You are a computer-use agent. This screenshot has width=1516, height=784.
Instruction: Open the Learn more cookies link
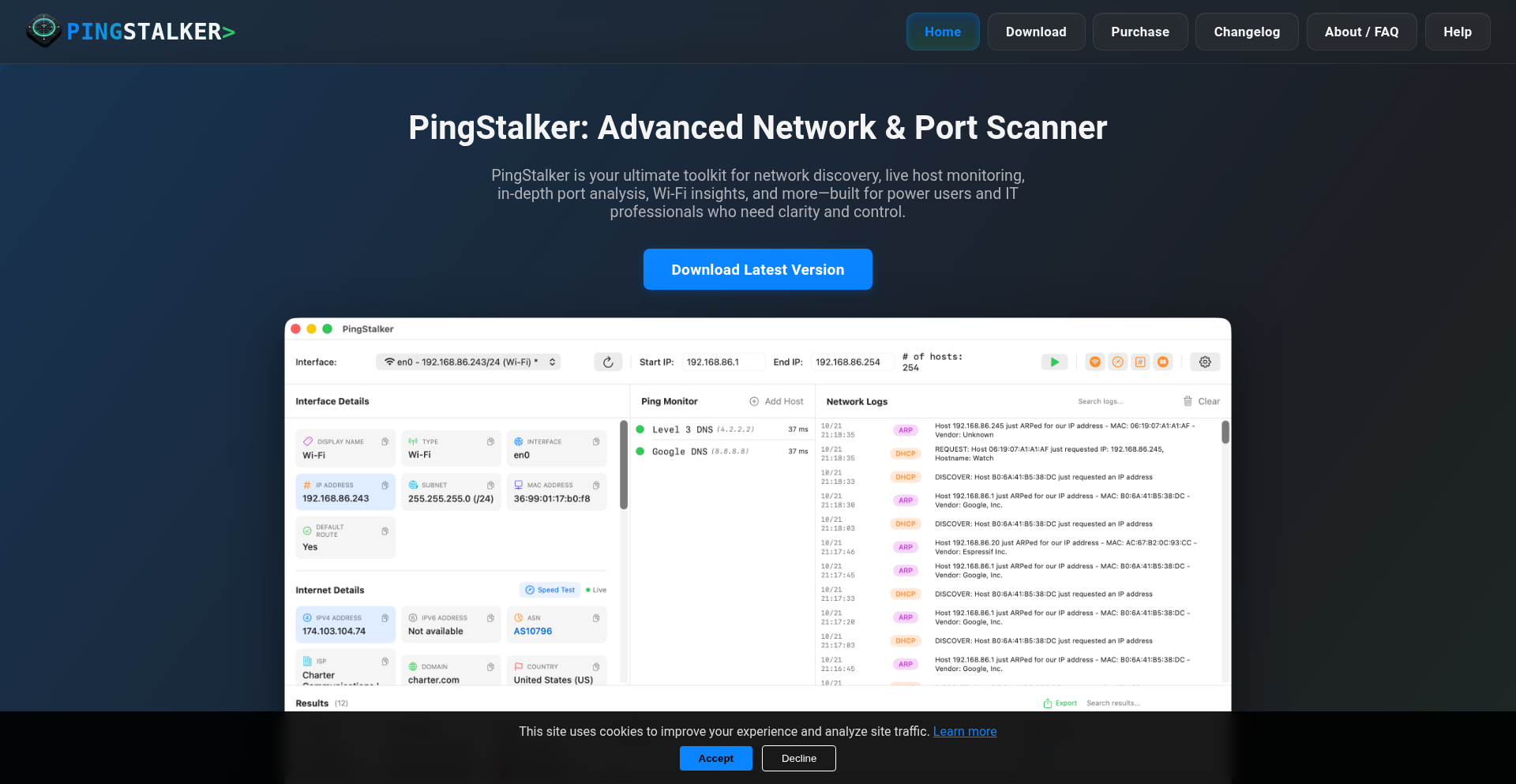(965, 731)
